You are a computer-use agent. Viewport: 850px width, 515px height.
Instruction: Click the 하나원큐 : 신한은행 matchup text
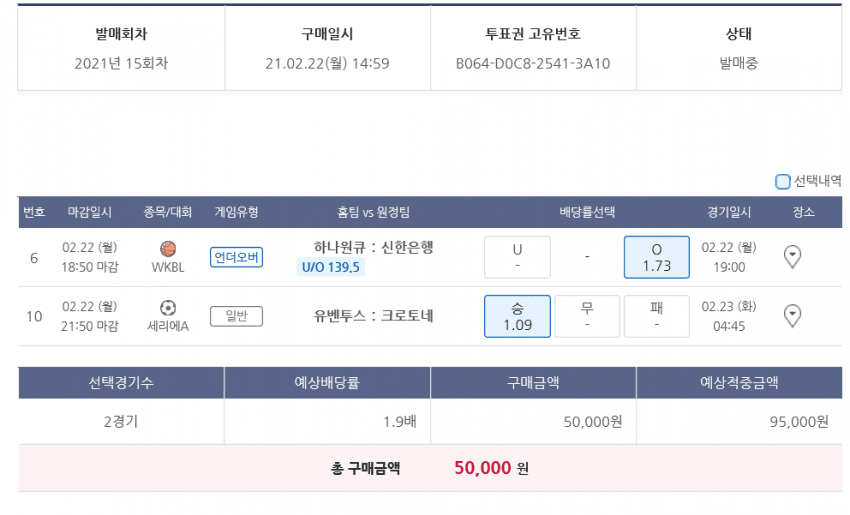[x=373, y=247]
